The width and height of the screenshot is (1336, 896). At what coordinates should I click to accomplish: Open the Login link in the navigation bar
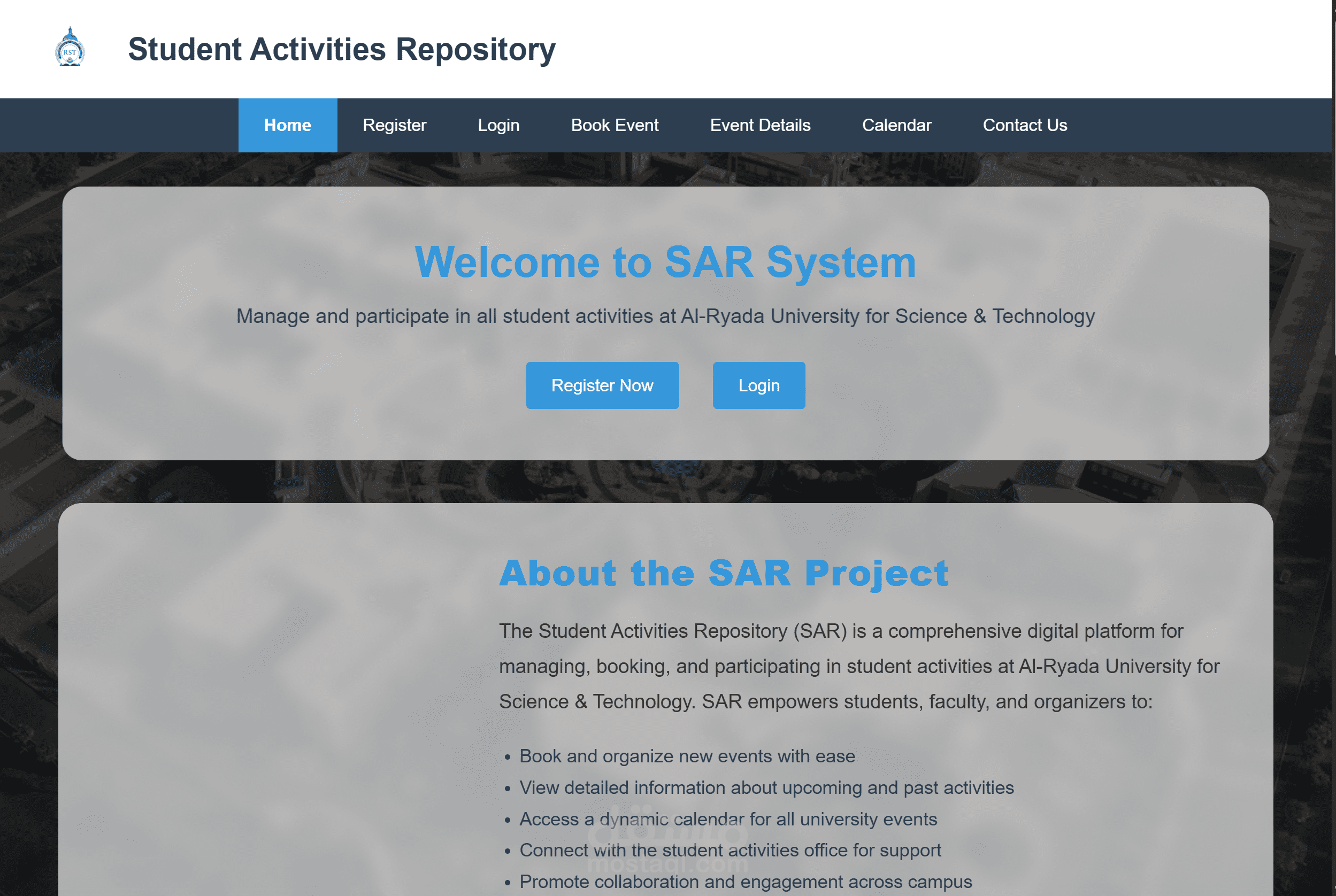pyautogui.click(x=498, y=125)
